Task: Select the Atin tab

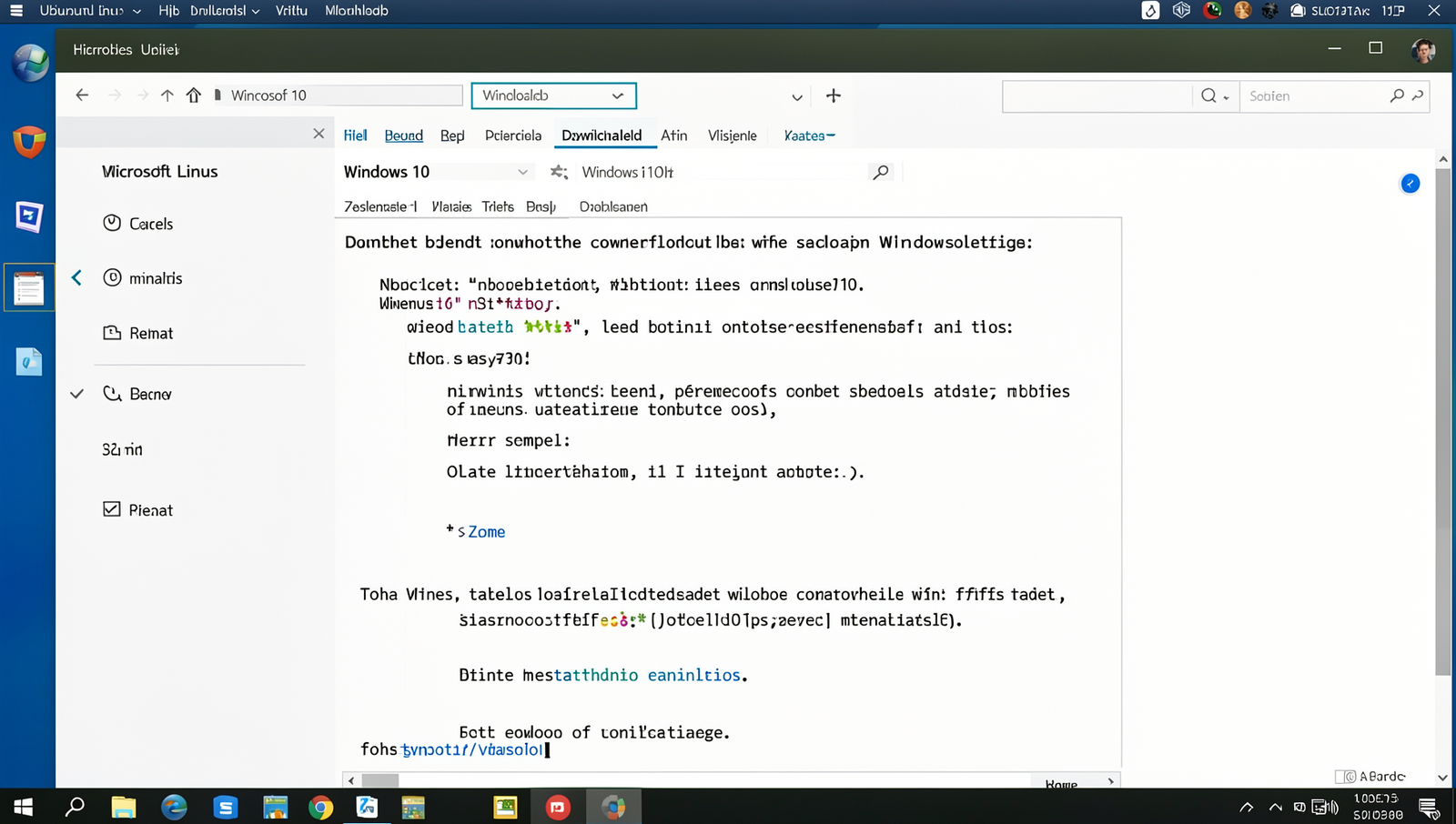Action: [673, 136]
